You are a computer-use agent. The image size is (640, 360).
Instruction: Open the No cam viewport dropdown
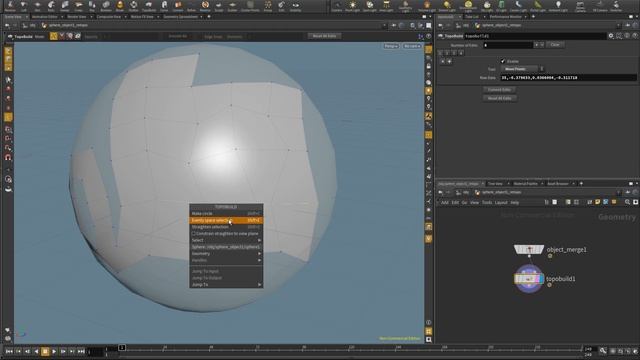coord(412,46)
